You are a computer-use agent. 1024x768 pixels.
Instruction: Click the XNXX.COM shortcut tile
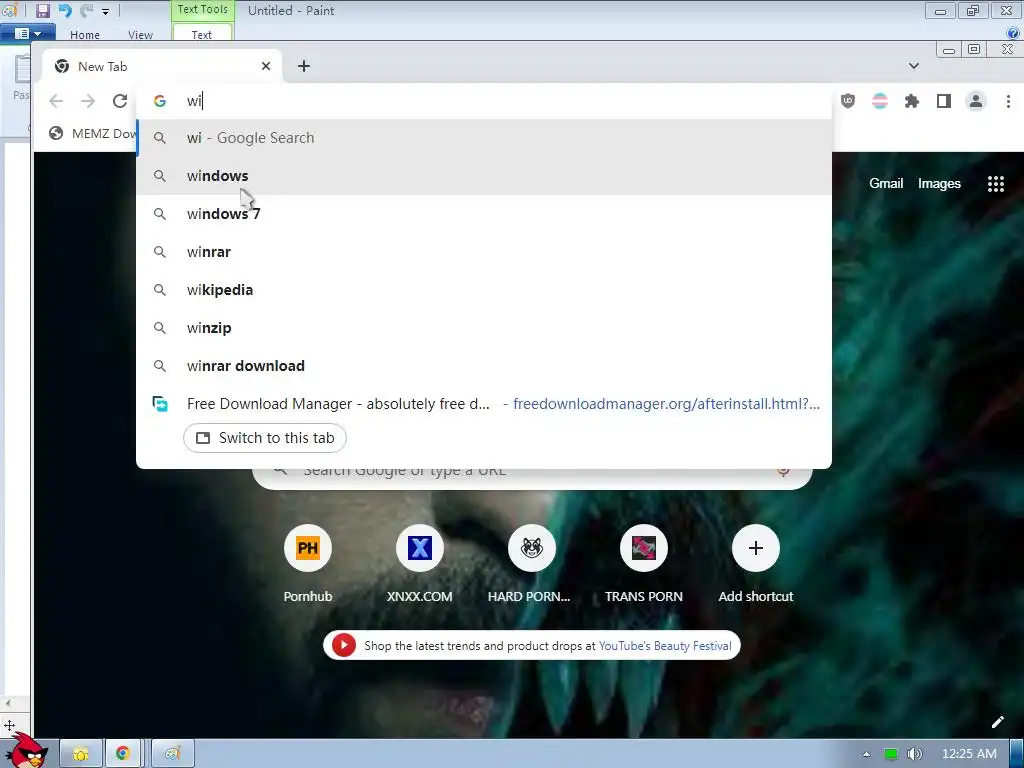point(419,564)
